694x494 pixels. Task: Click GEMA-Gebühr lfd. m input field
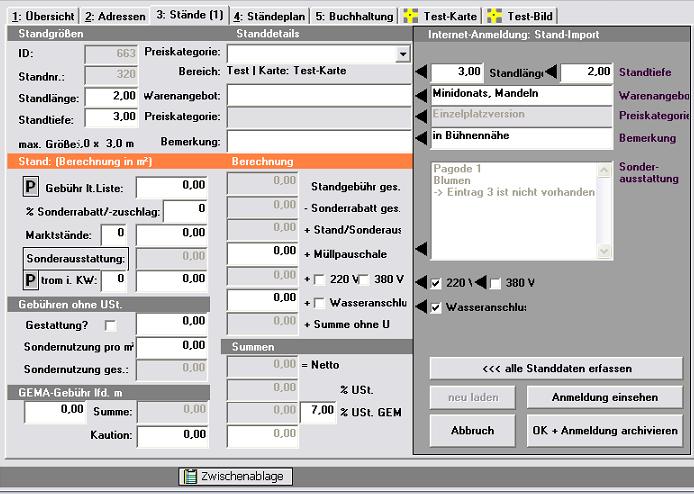click(55, 412)
